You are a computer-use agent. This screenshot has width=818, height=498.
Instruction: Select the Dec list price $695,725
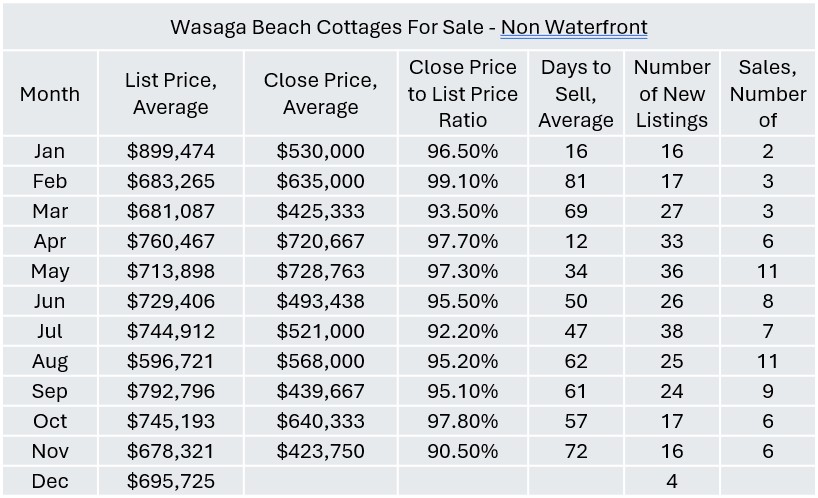(x=171, y=482)
